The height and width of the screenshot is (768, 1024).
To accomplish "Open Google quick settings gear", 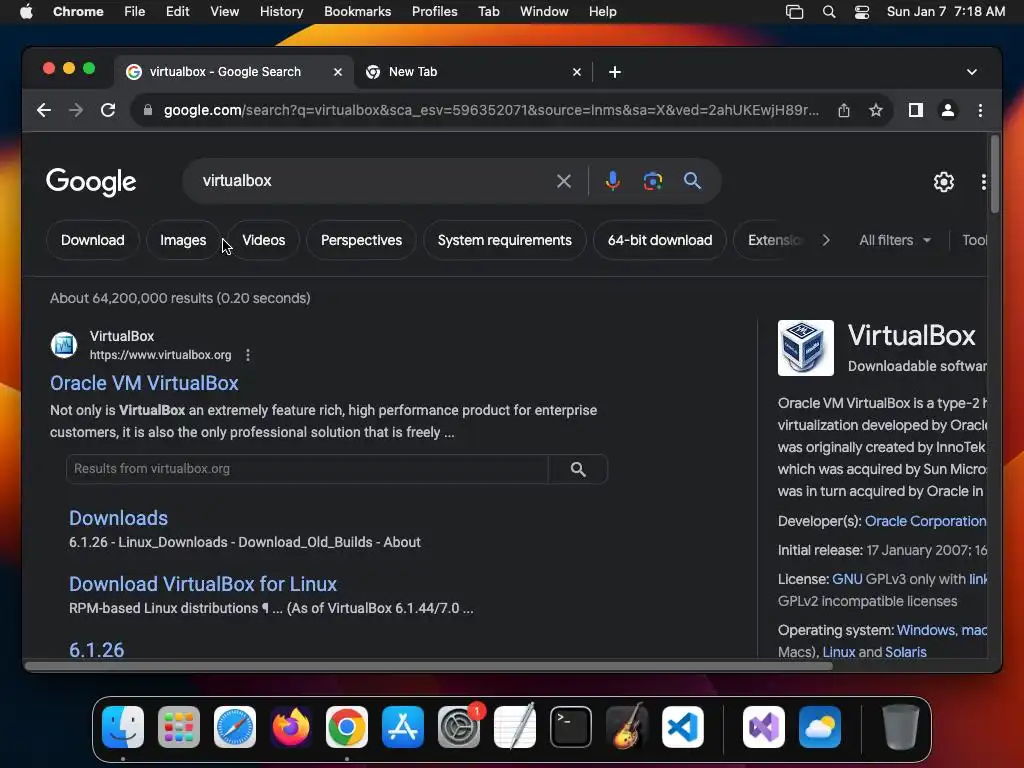I will (944, 182).
